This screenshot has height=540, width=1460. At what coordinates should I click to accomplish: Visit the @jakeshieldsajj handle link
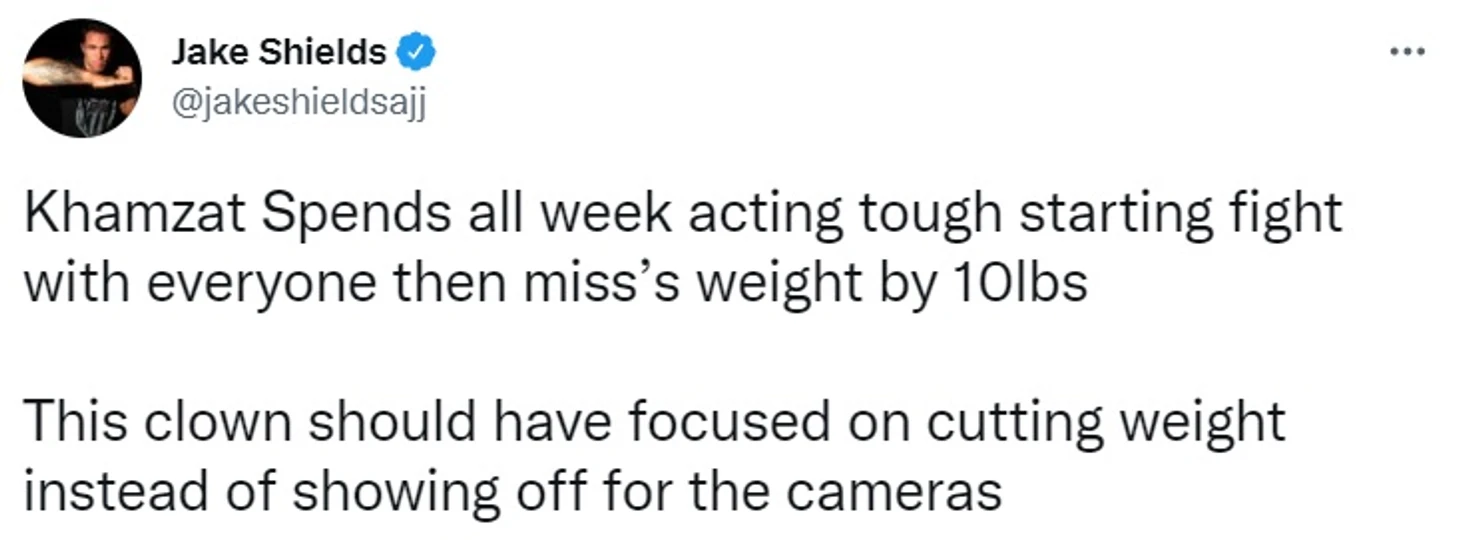[298, 103]
